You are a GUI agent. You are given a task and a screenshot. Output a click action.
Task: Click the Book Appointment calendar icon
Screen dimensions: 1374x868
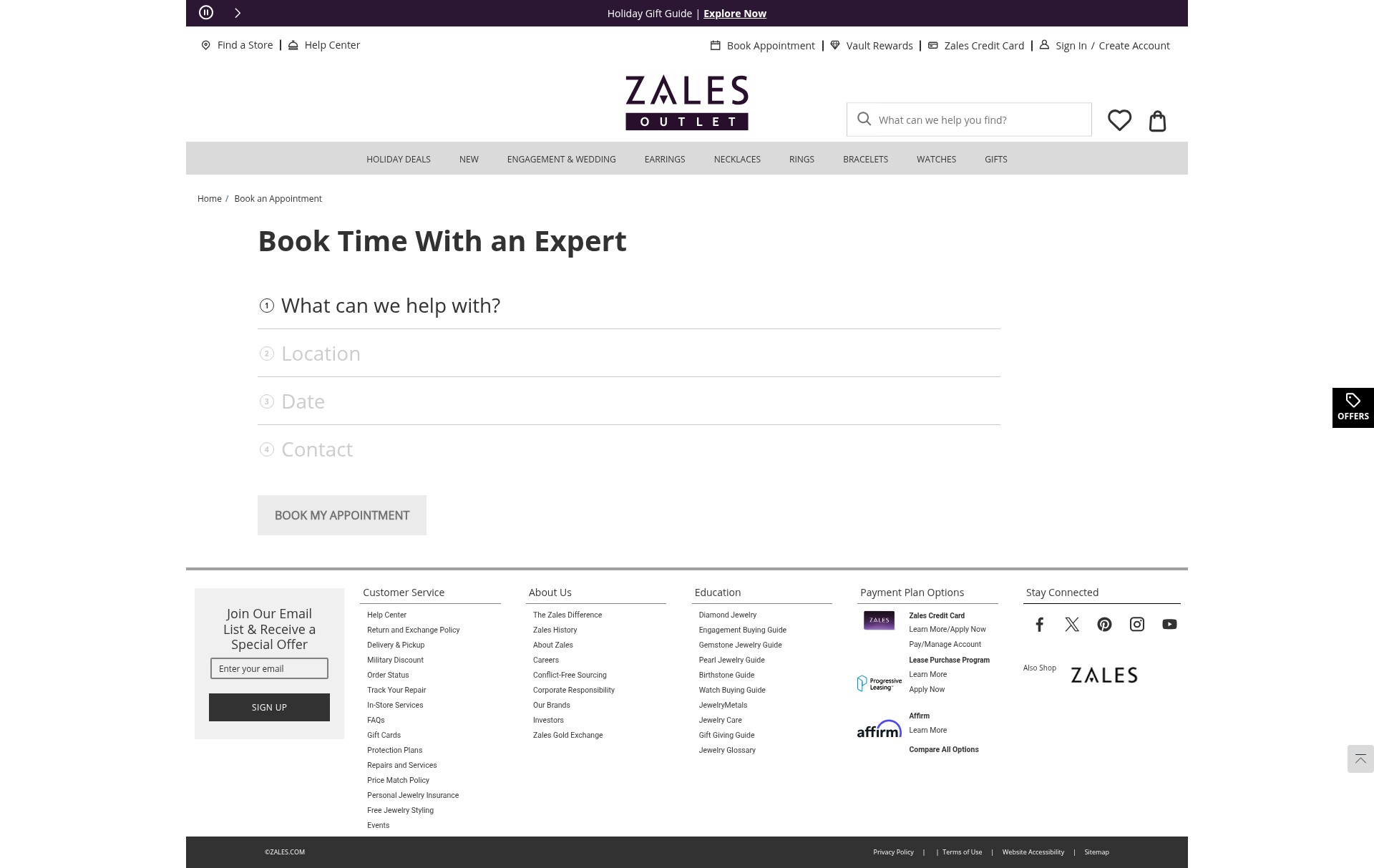[715, 45]
